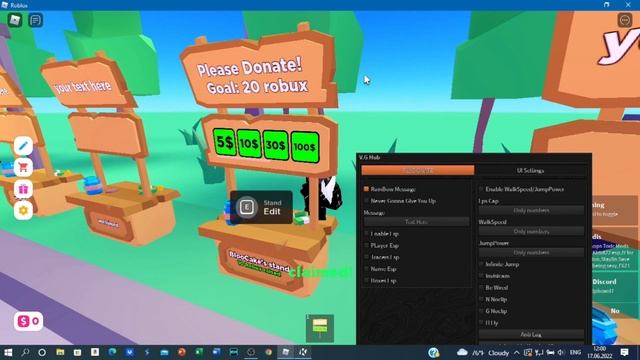Enable the N Noclip checkbox
This screenshot has width=640, height=360.
(x=482, y=299)
